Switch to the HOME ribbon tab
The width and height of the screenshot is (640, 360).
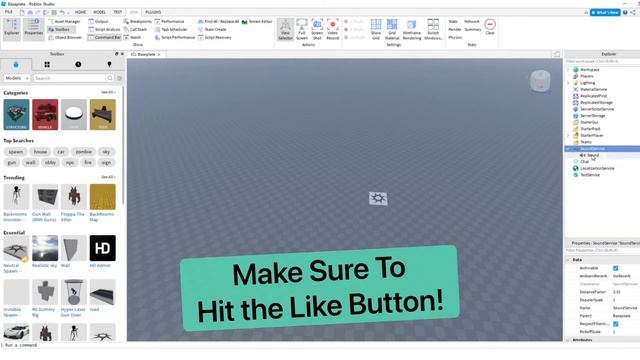80,12
